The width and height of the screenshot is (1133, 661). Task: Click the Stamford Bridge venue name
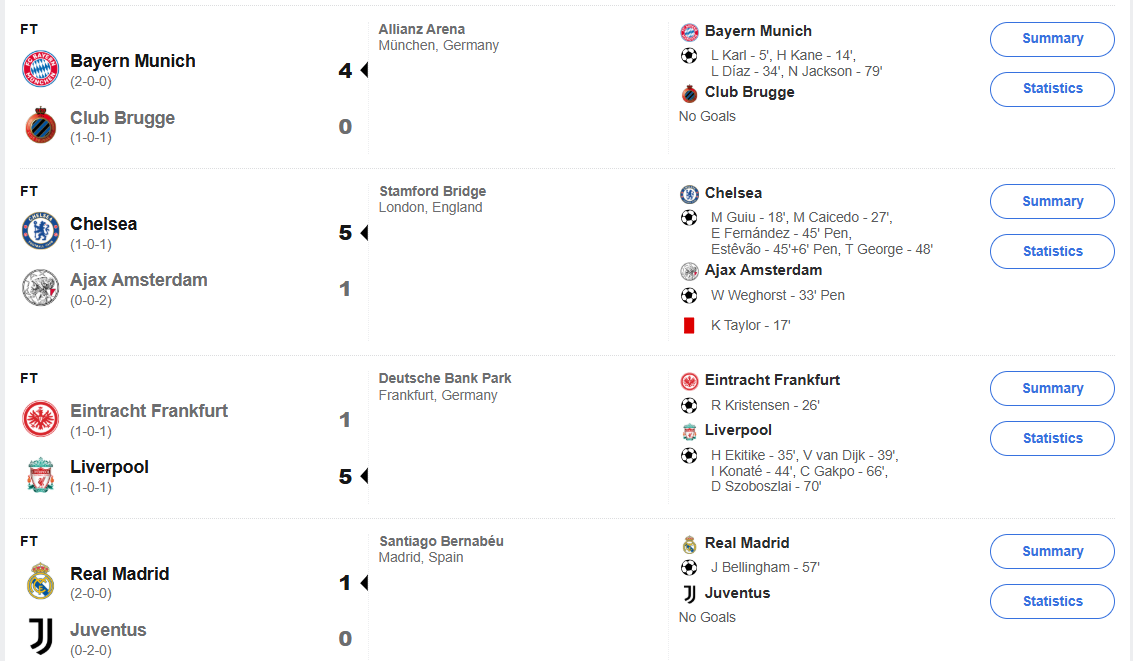coord(432,191)
